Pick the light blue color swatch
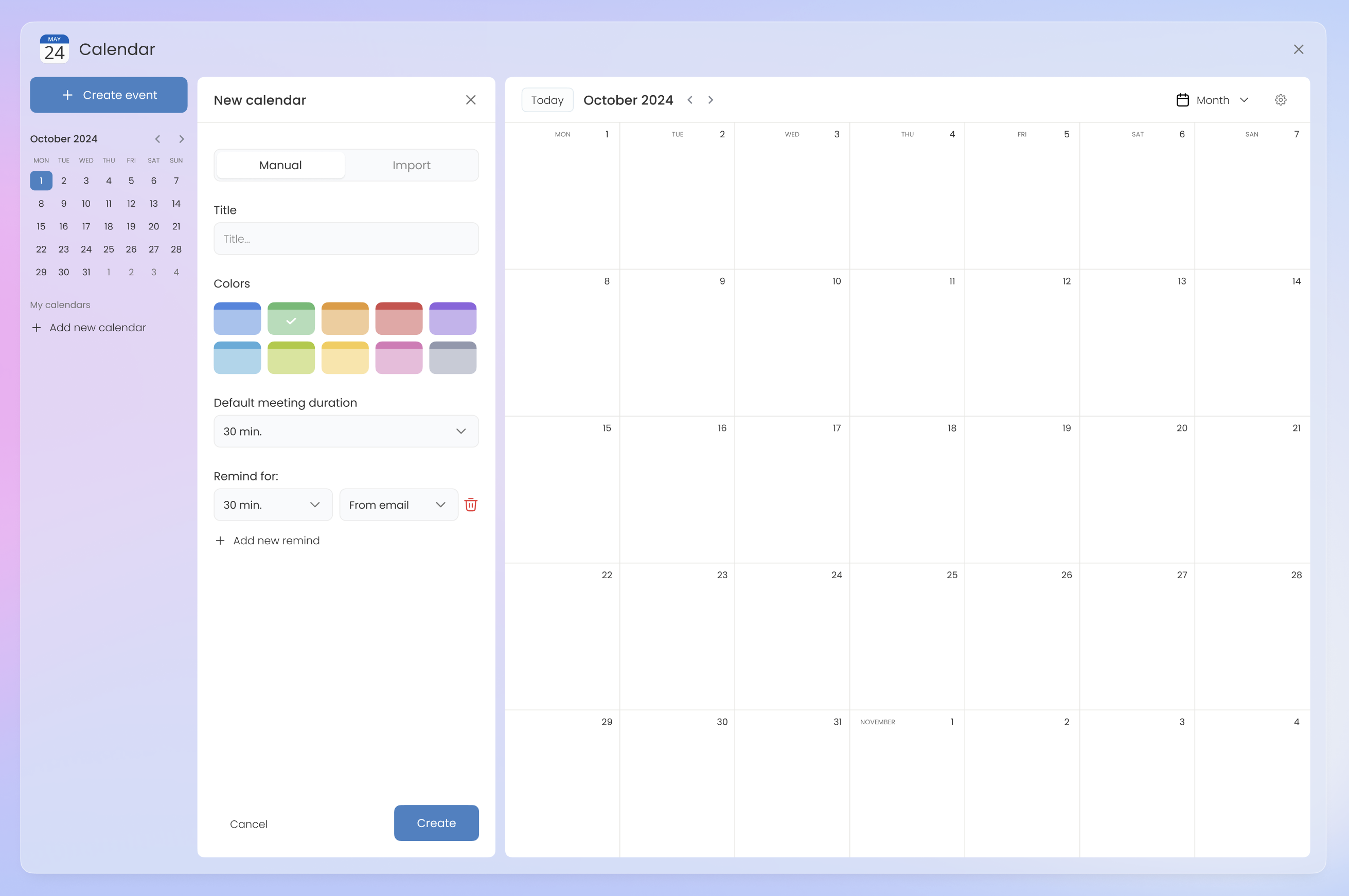1349x896 pixels. point(237,357)
